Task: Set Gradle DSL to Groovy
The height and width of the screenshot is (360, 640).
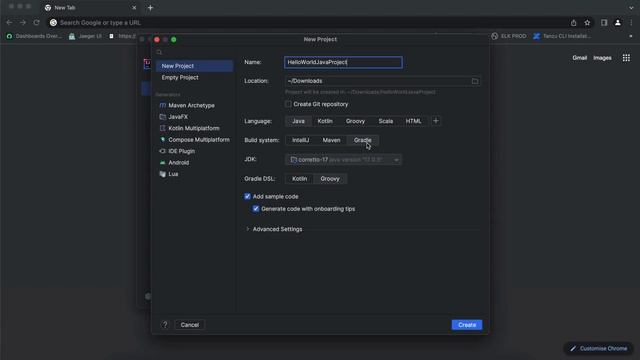Action: tap(330, 179)
